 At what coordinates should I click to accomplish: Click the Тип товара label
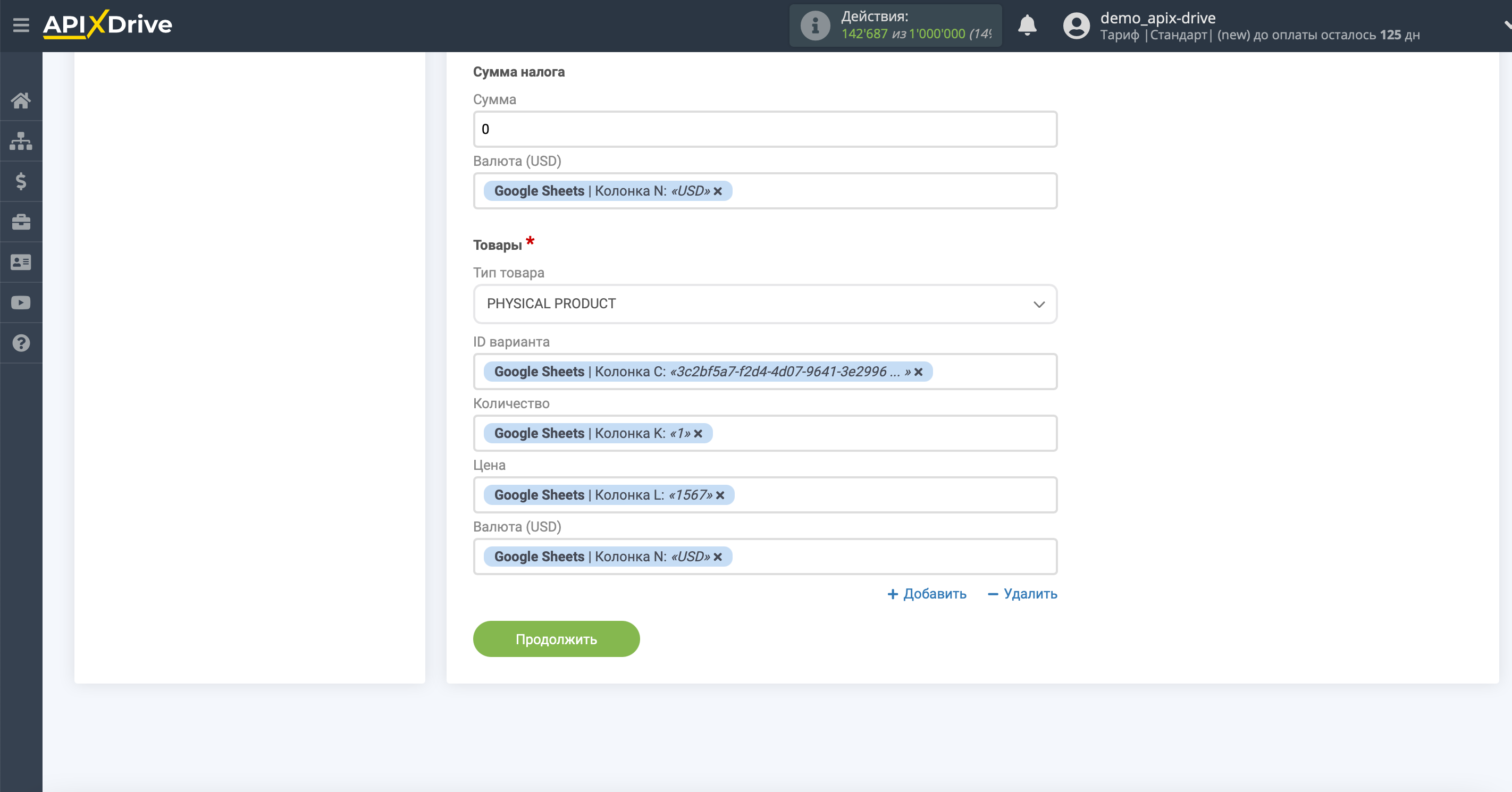coord(509,273)
